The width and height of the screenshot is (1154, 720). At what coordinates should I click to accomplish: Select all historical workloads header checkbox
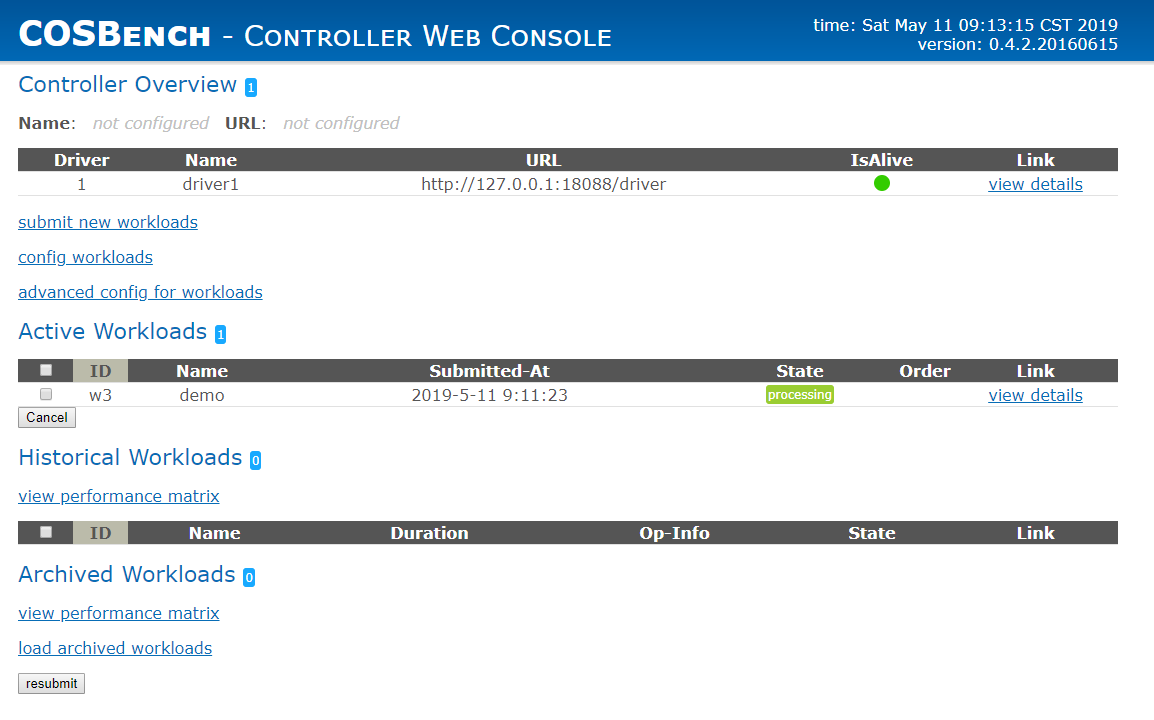[x=46, y=532]
